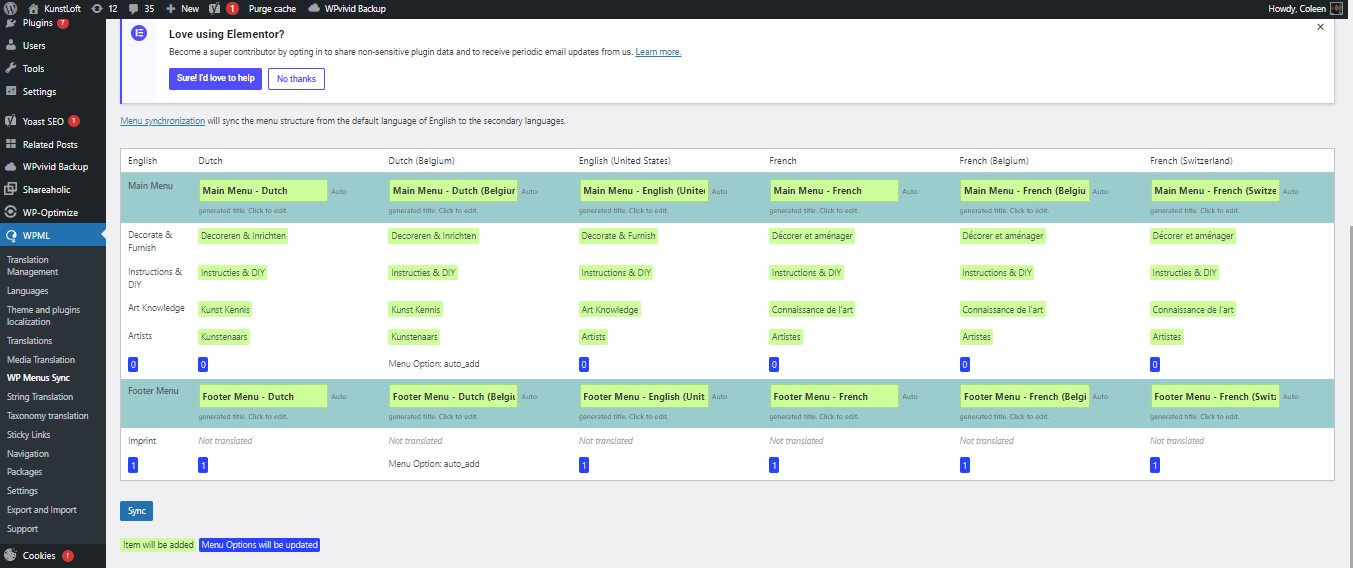The image size is (1353, 568).
Task: Click the No thanks button
Action: tap(296, 78)
